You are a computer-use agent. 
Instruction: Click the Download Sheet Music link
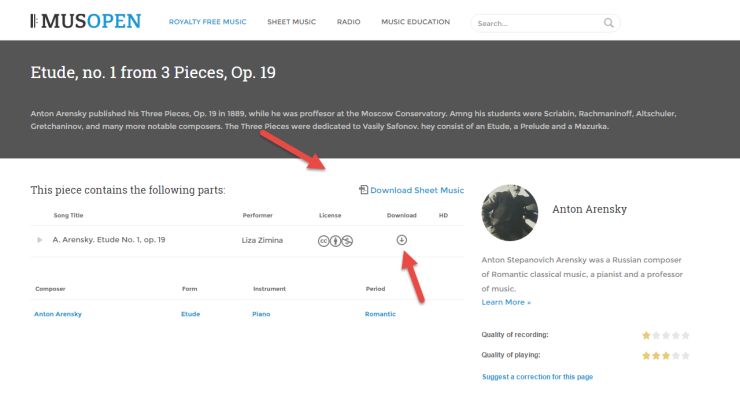[x=417, y=190]
